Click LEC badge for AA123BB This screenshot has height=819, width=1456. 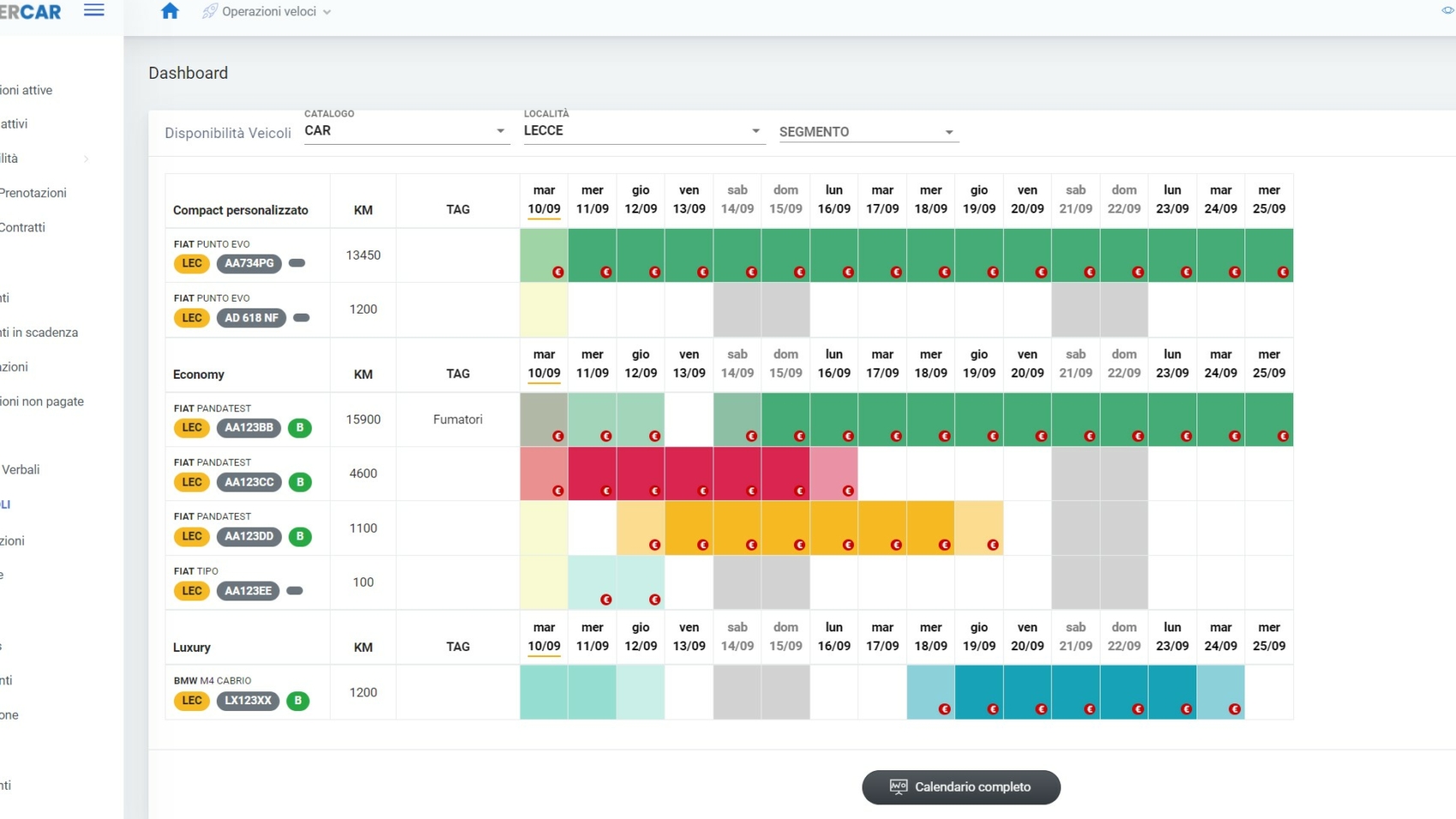tap(192, 427)
